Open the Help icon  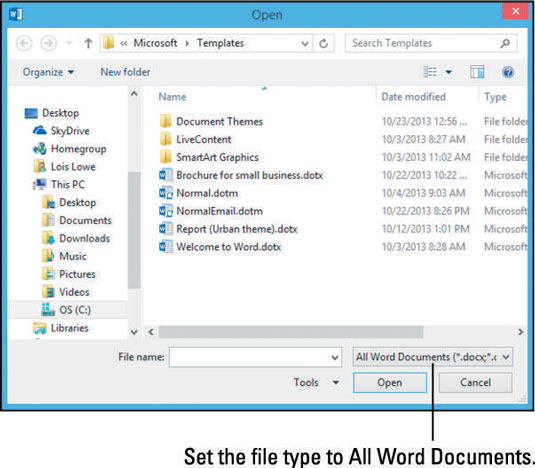point(508,72)
